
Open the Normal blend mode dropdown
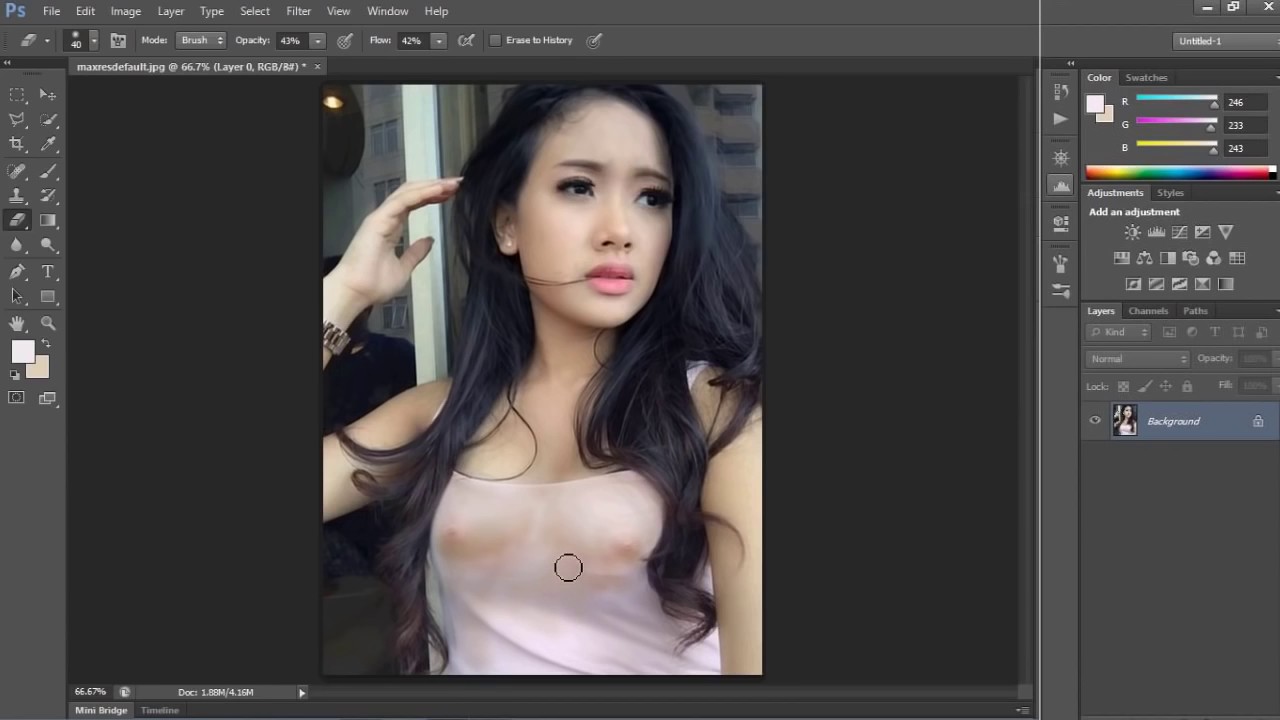[x=1138, y=358]
